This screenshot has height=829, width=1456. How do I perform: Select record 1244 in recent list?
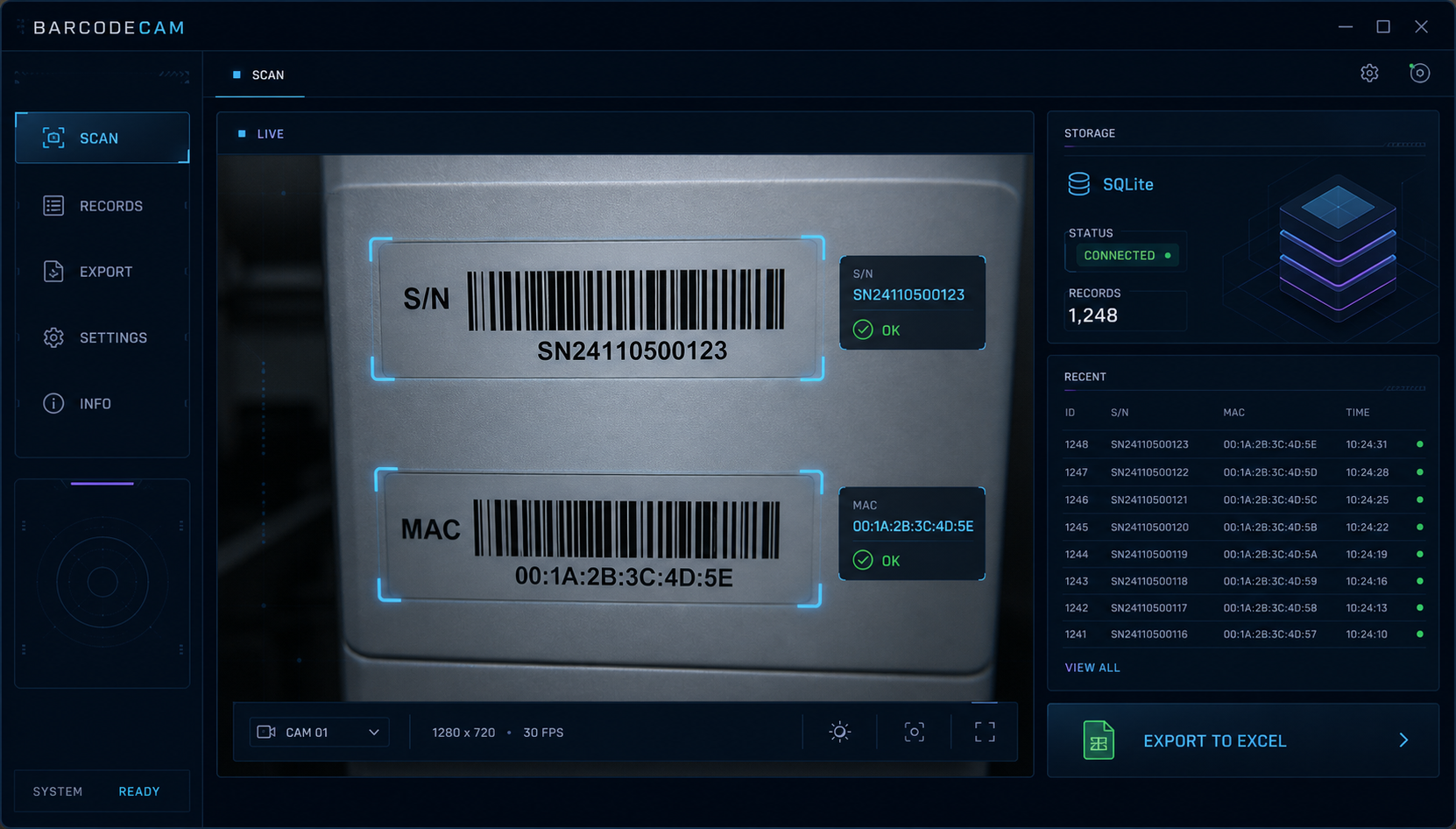(x=1243, y=554)
